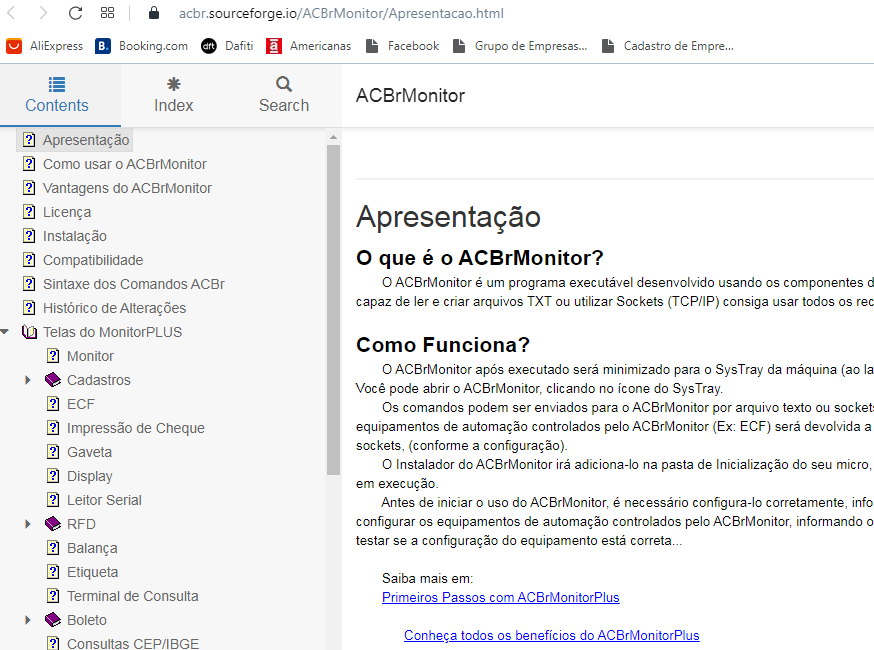
Task: Click the open book icon for Telas do MonitorPLUS
Action: click(29, 332)
